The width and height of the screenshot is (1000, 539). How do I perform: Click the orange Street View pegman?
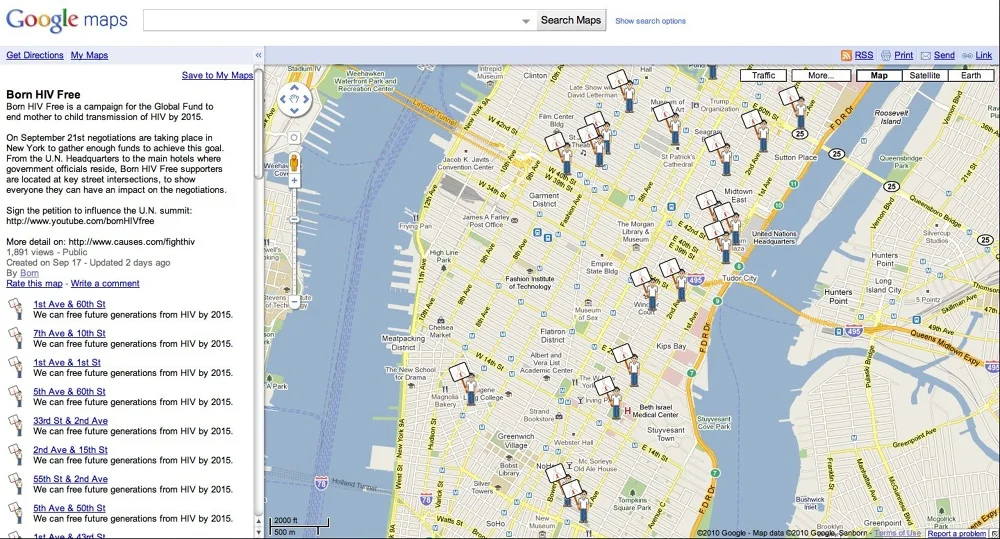[x=294, y=163]
